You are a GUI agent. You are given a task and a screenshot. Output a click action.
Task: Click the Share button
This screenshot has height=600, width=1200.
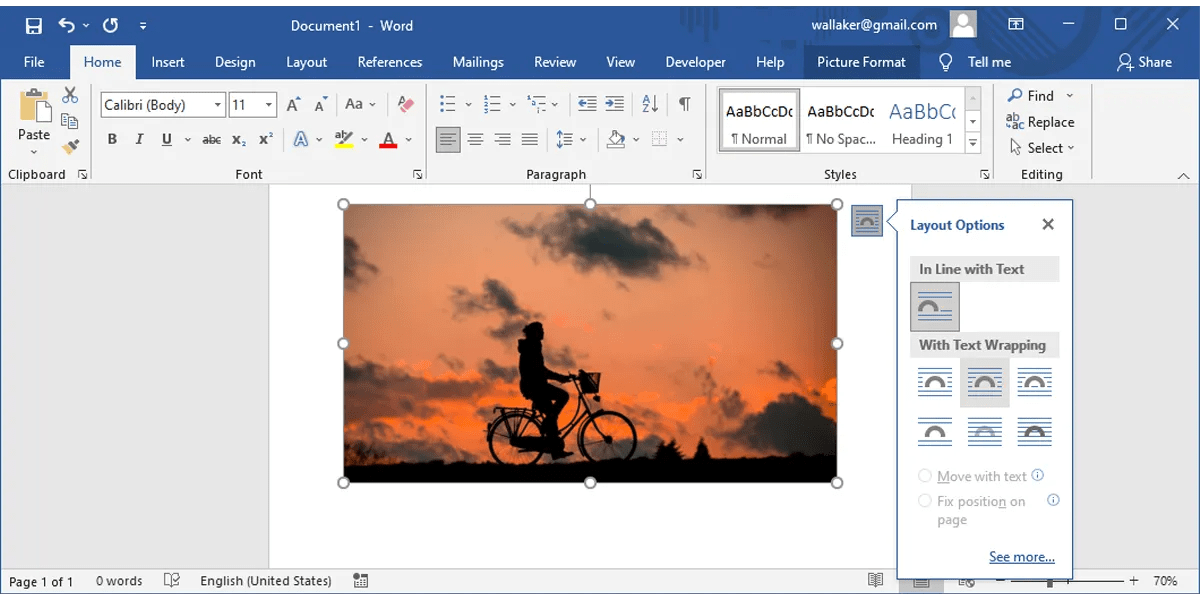(x=1144, y=62)
